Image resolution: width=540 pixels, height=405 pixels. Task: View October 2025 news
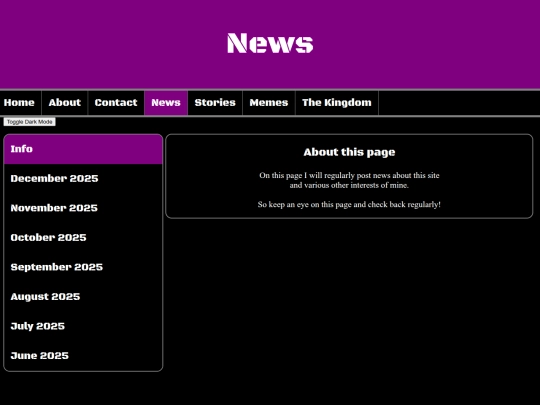(83, 238)
